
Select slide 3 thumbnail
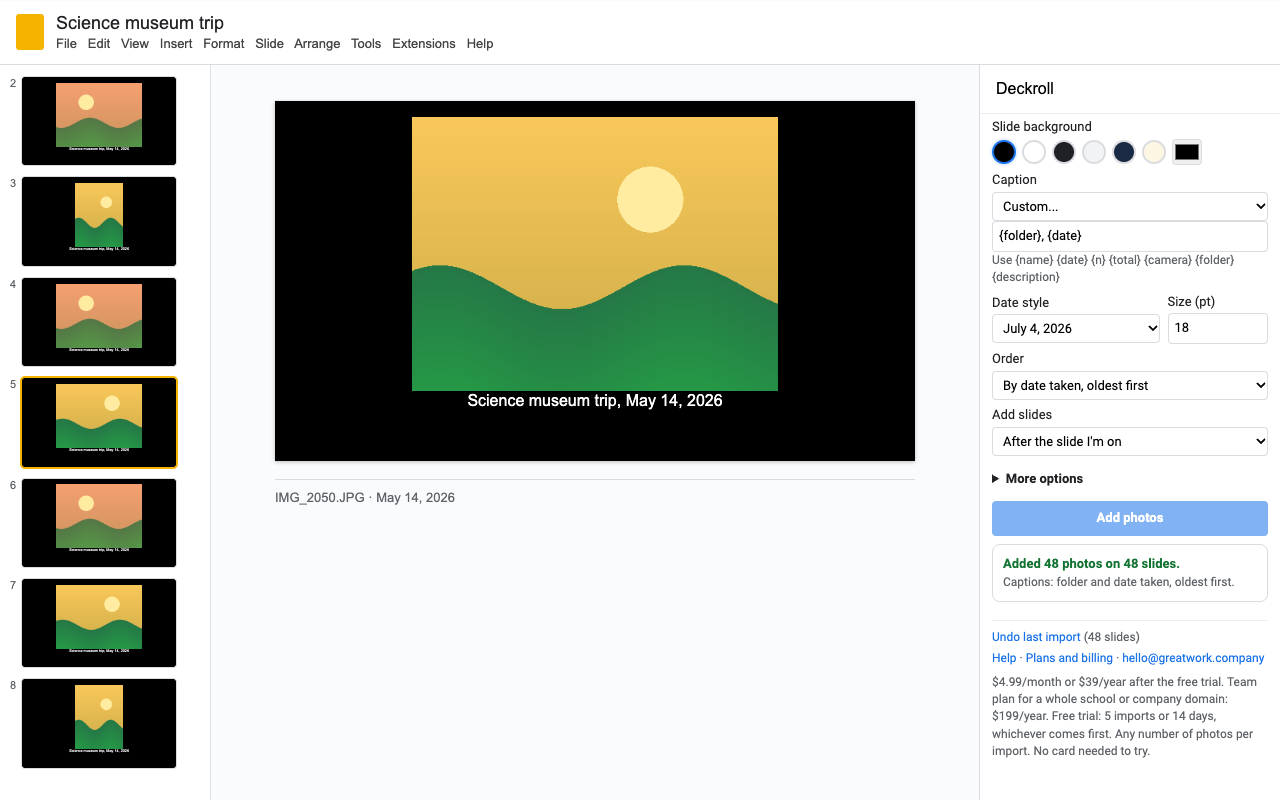[x=99, y=221]
